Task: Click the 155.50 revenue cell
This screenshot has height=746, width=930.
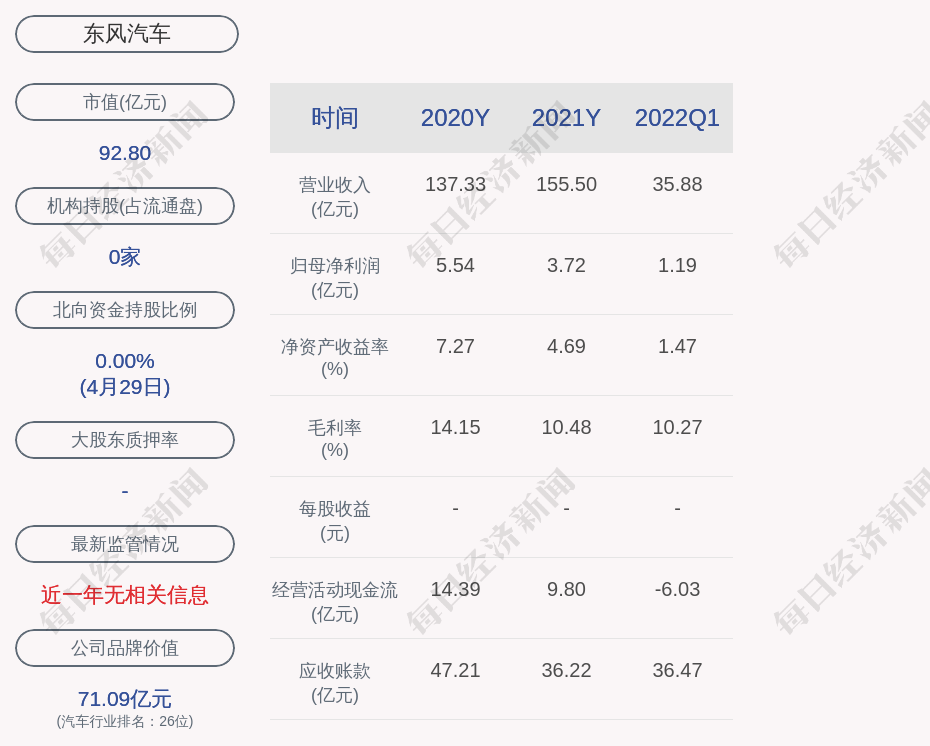Action: click(566, 184)
